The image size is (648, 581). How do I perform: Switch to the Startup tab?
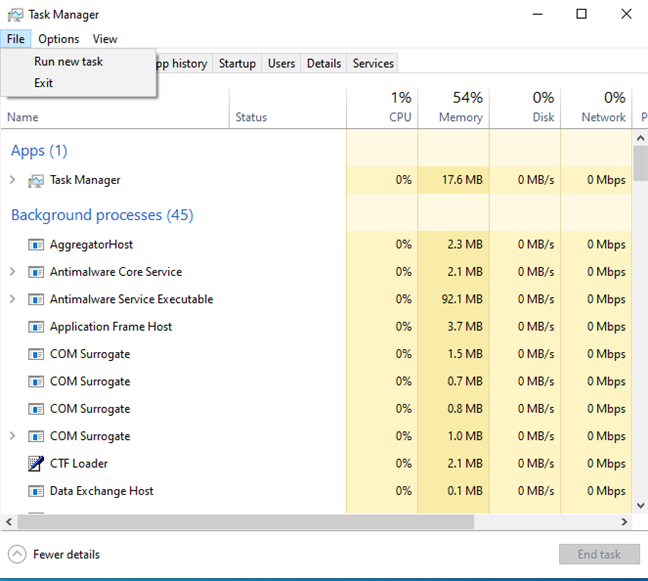pyautogui.click(x=237, y=64)
